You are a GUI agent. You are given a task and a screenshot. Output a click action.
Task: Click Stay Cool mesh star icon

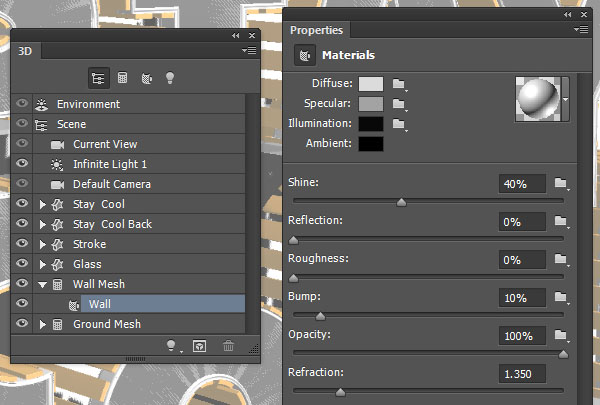point(57,205)
